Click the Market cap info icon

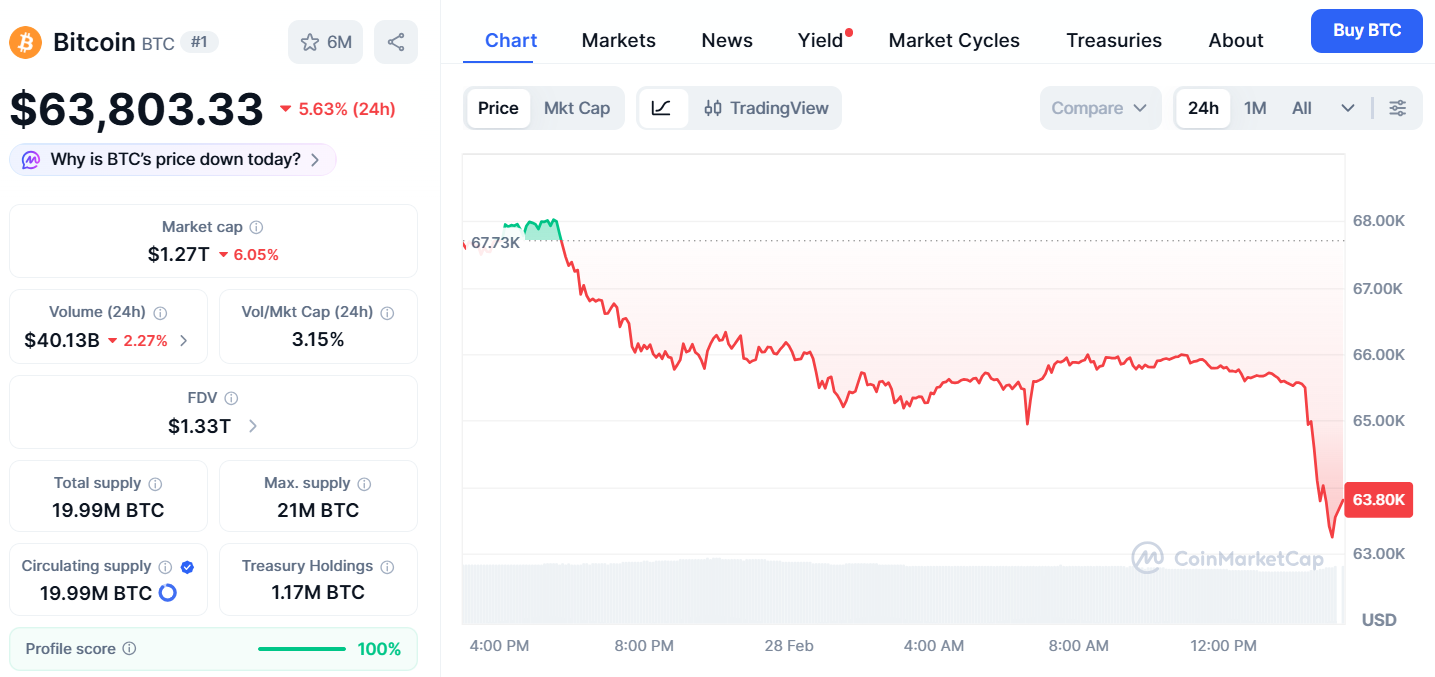coord(256,228)
